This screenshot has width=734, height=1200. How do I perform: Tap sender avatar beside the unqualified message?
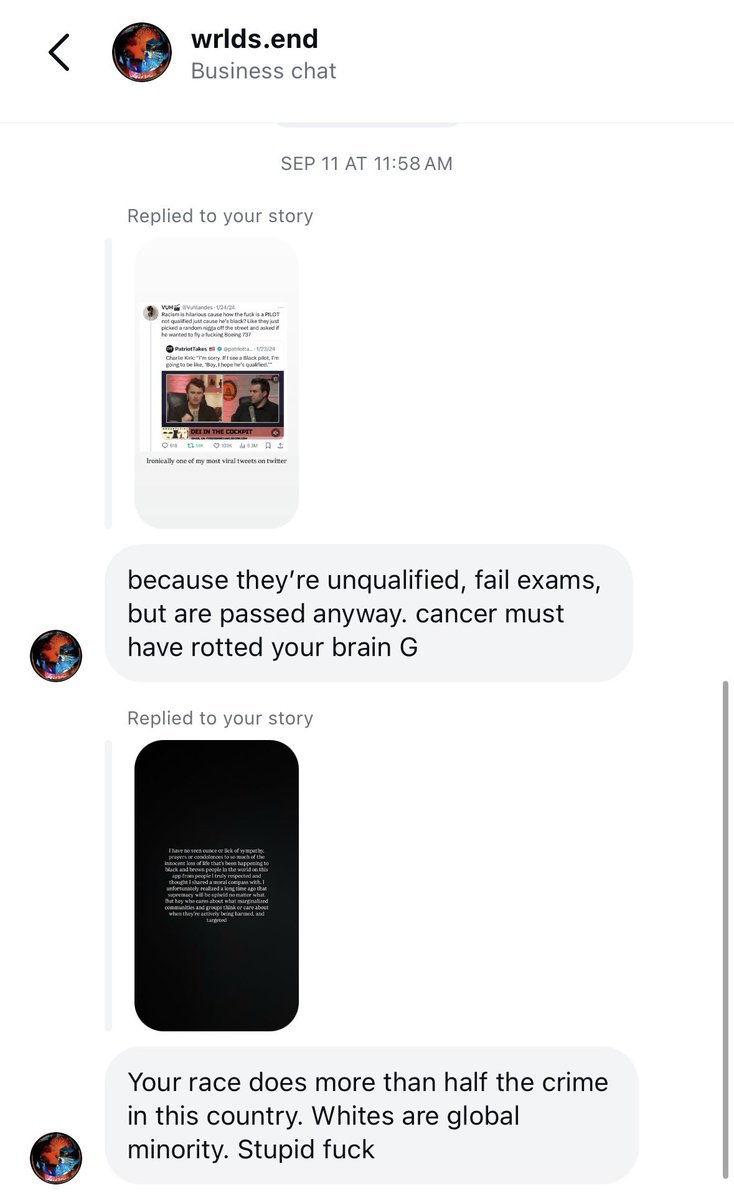coord(56,656)
